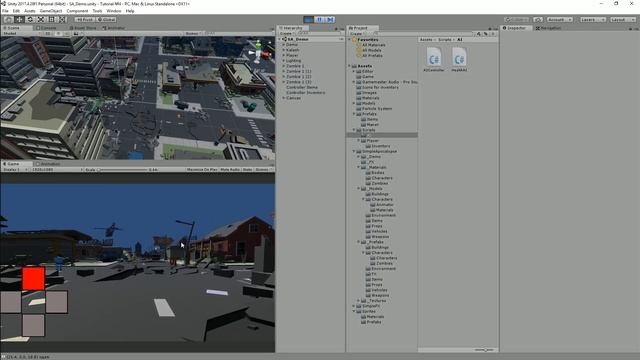Viewport: 640px width, 360px height.
Task: Click the red inventory slot in Game view
Action: click(x=33, y=278)
